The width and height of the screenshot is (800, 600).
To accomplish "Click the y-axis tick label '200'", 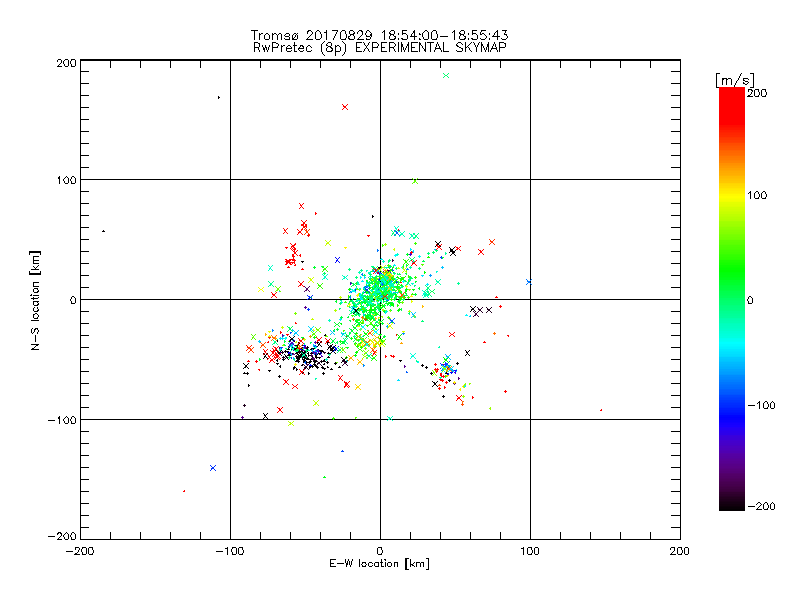I will [x=66, y=63].
